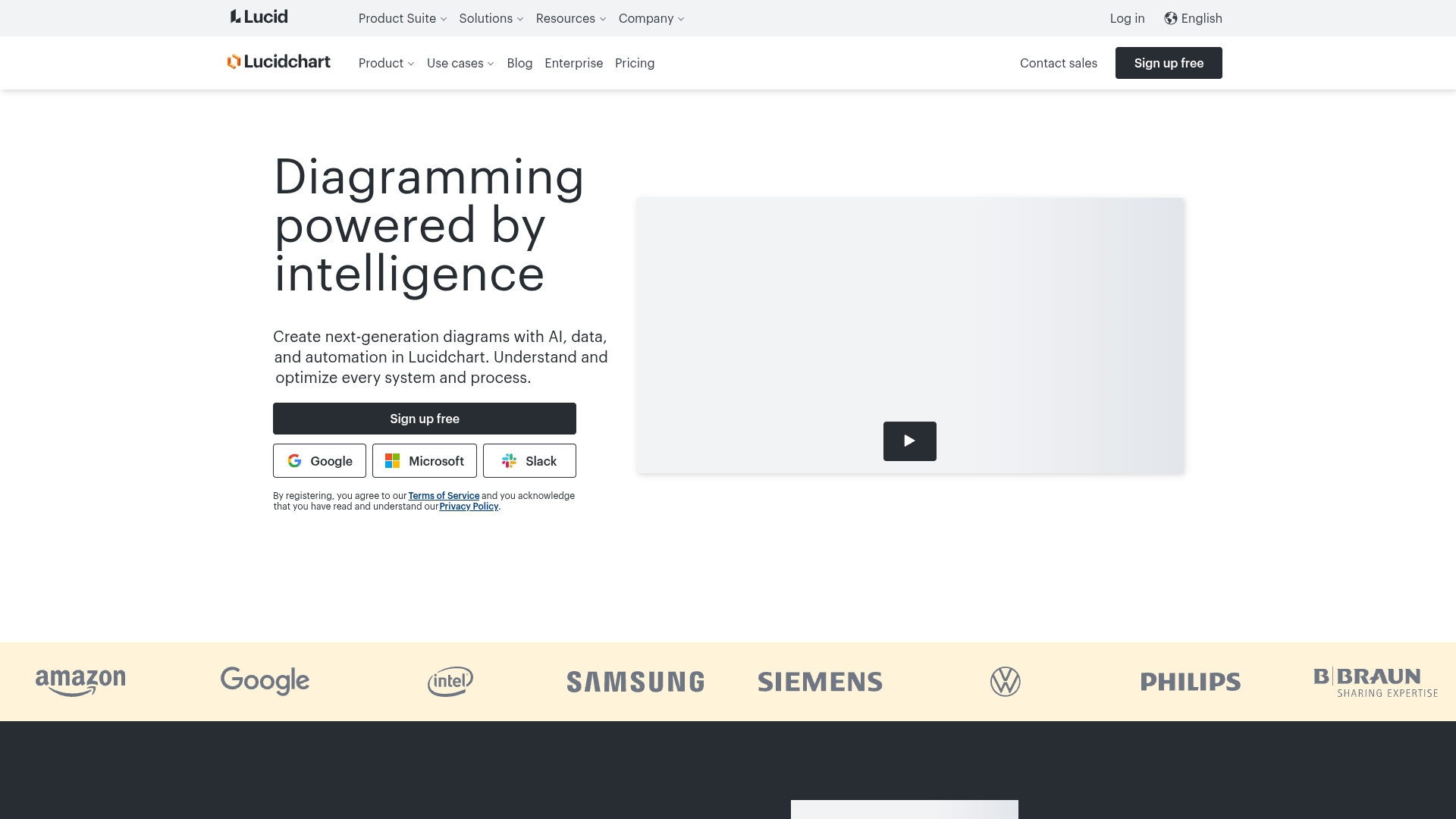Screen dimensions: 1456x819
Task: Open the English language selector
Action: point(1193,18)
